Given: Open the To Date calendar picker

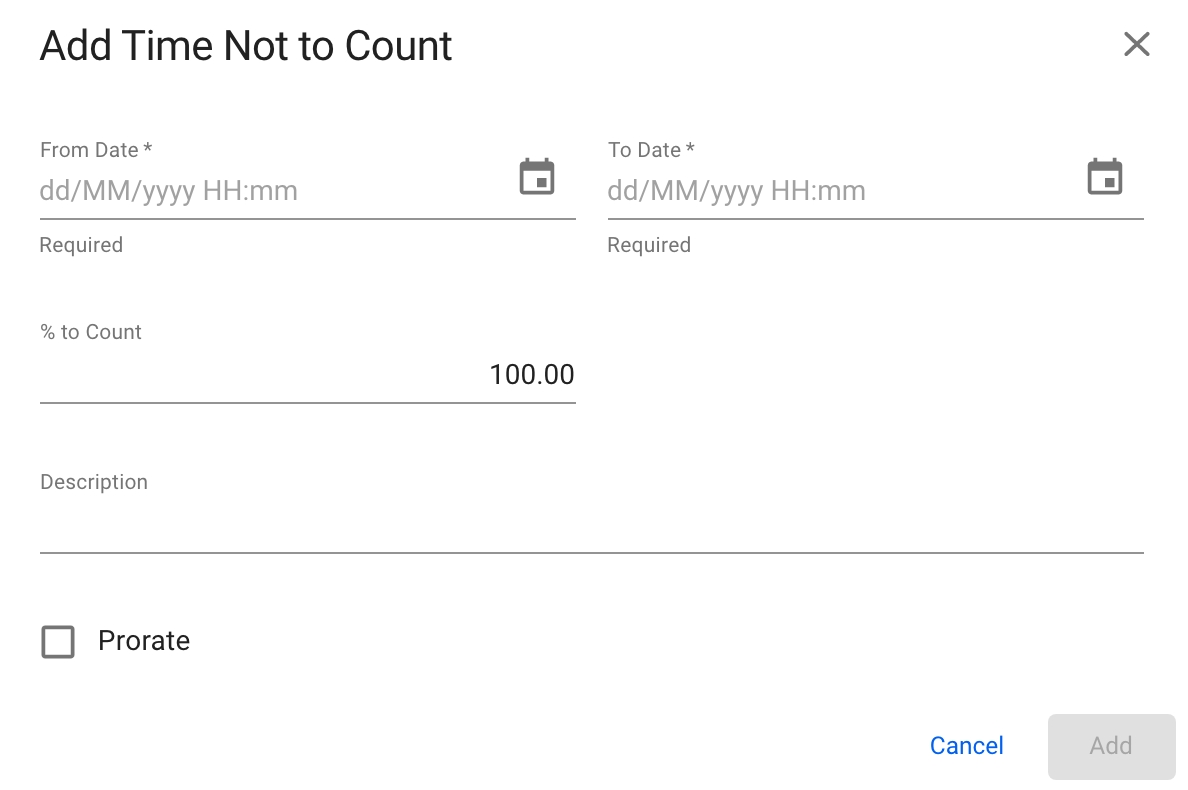Looking at the screenshot, I should point(1105,177).
